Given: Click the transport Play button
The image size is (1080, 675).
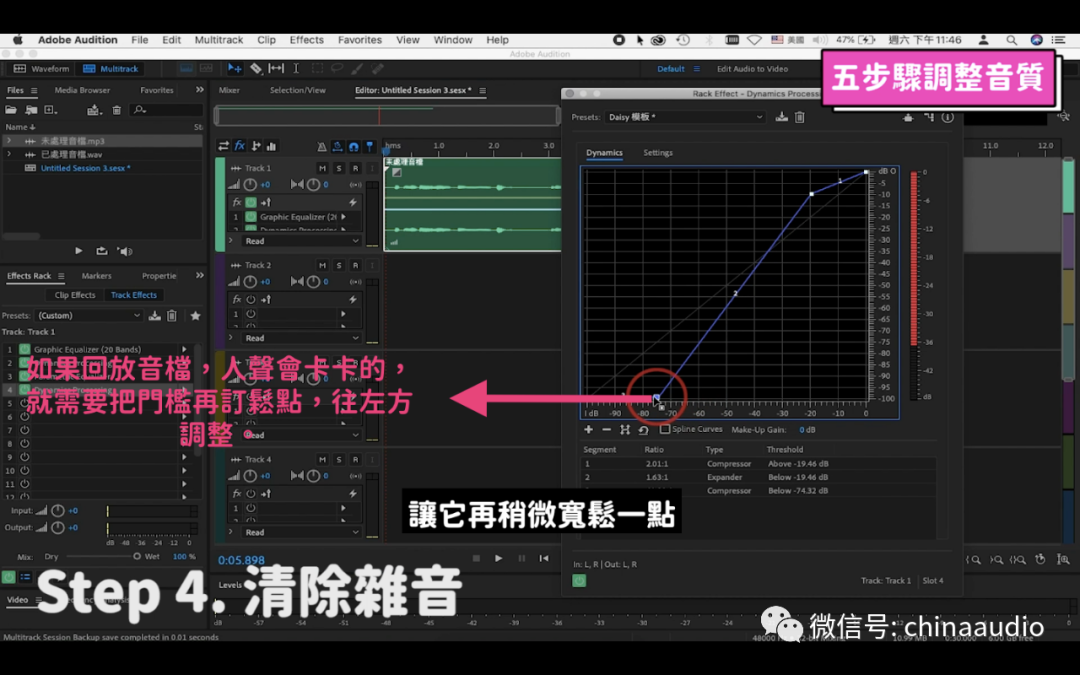Looking at the screenshot, I should 499,558.
